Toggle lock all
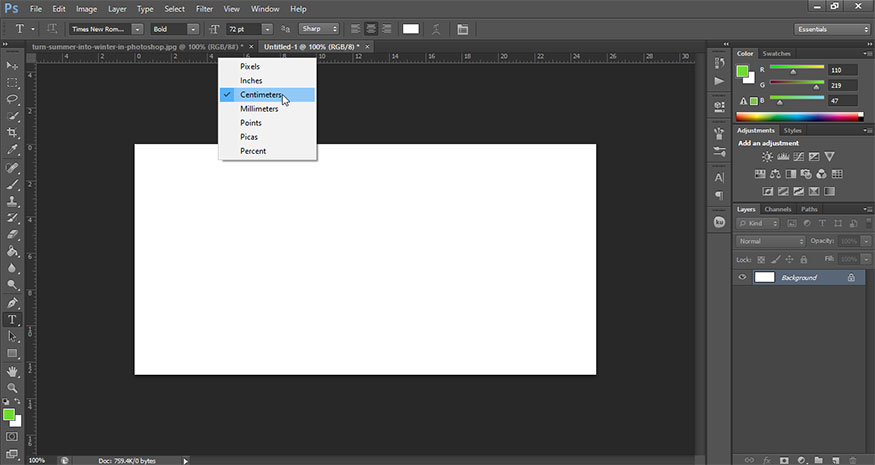Screen dimensions: 875x465 click(804, 260)
